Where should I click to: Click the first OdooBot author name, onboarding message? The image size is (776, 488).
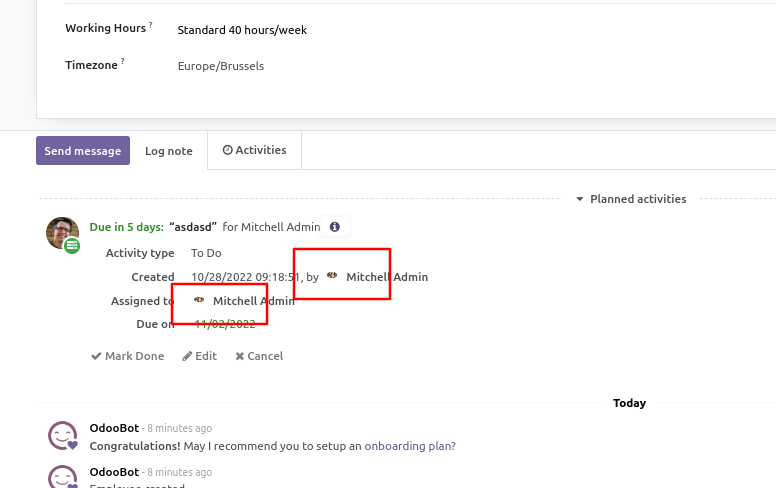(x=114, y=428)
